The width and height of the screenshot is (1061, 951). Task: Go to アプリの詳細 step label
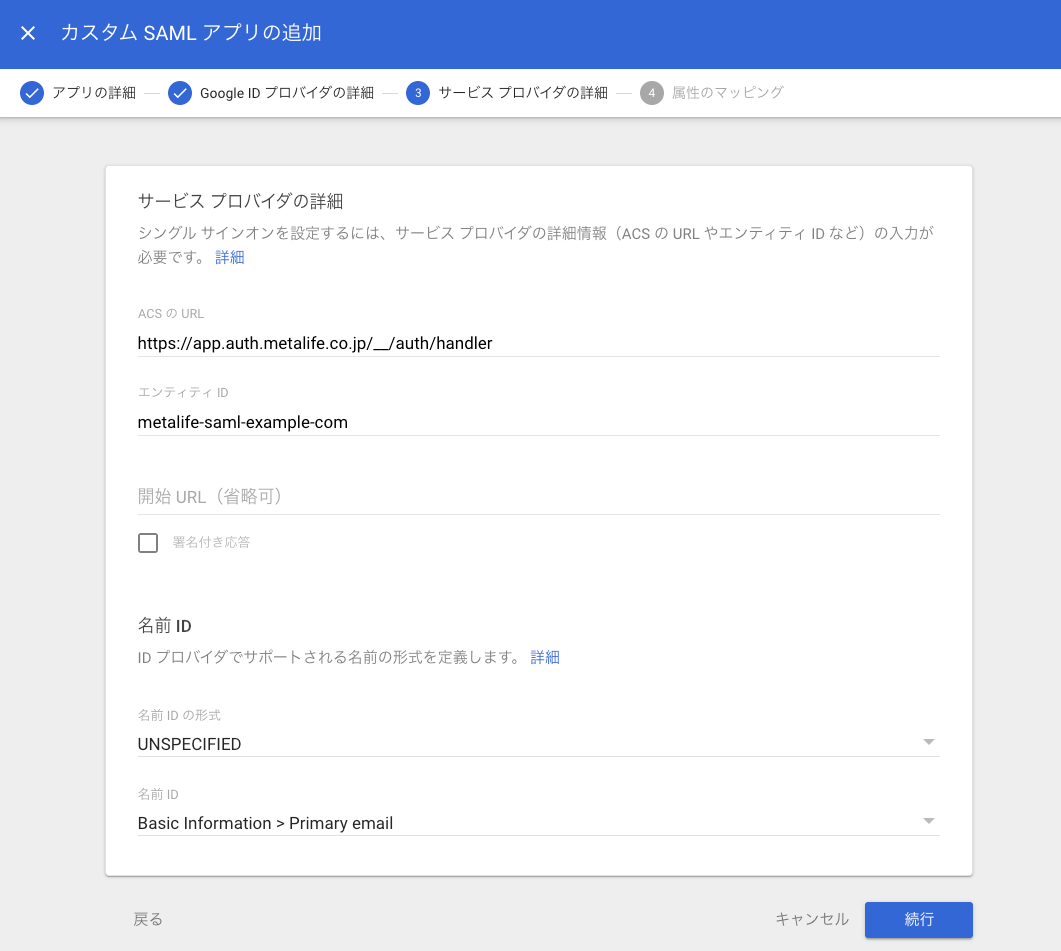[x=93, y=93]
